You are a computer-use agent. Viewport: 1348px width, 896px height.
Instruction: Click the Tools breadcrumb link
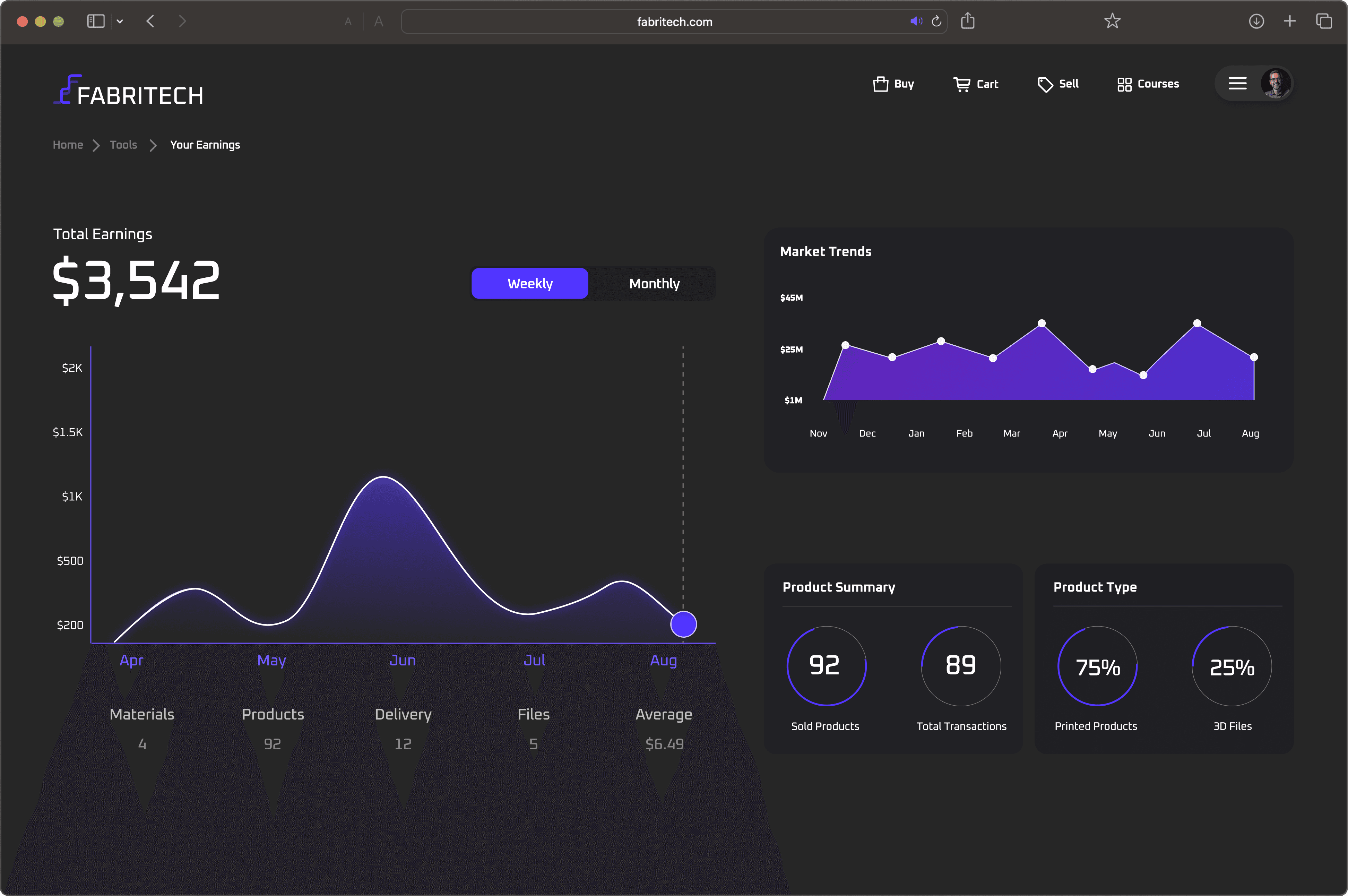click(x=123, y=145)
